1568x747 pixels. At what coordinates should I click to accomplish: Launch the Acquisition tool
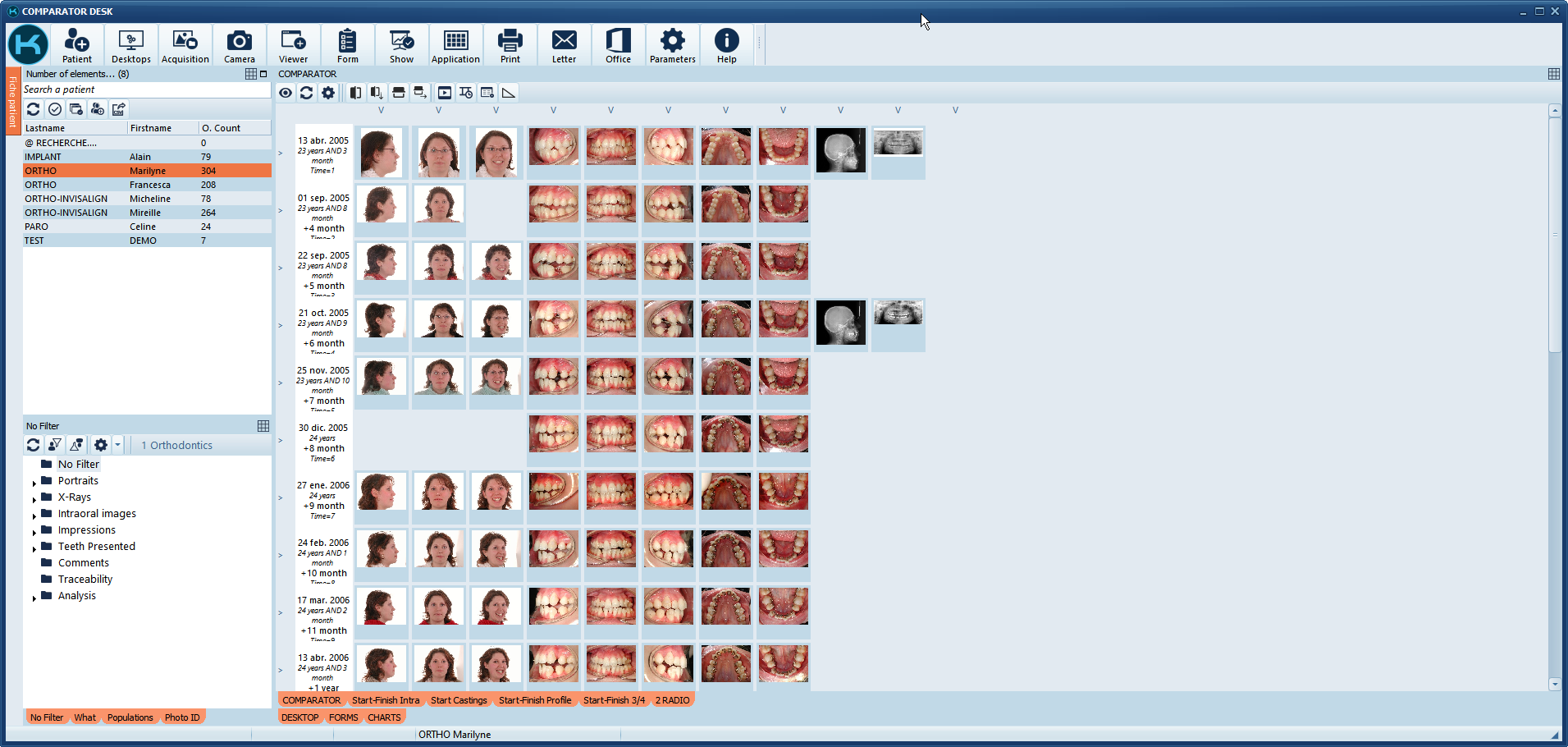(x=185, y=45)
